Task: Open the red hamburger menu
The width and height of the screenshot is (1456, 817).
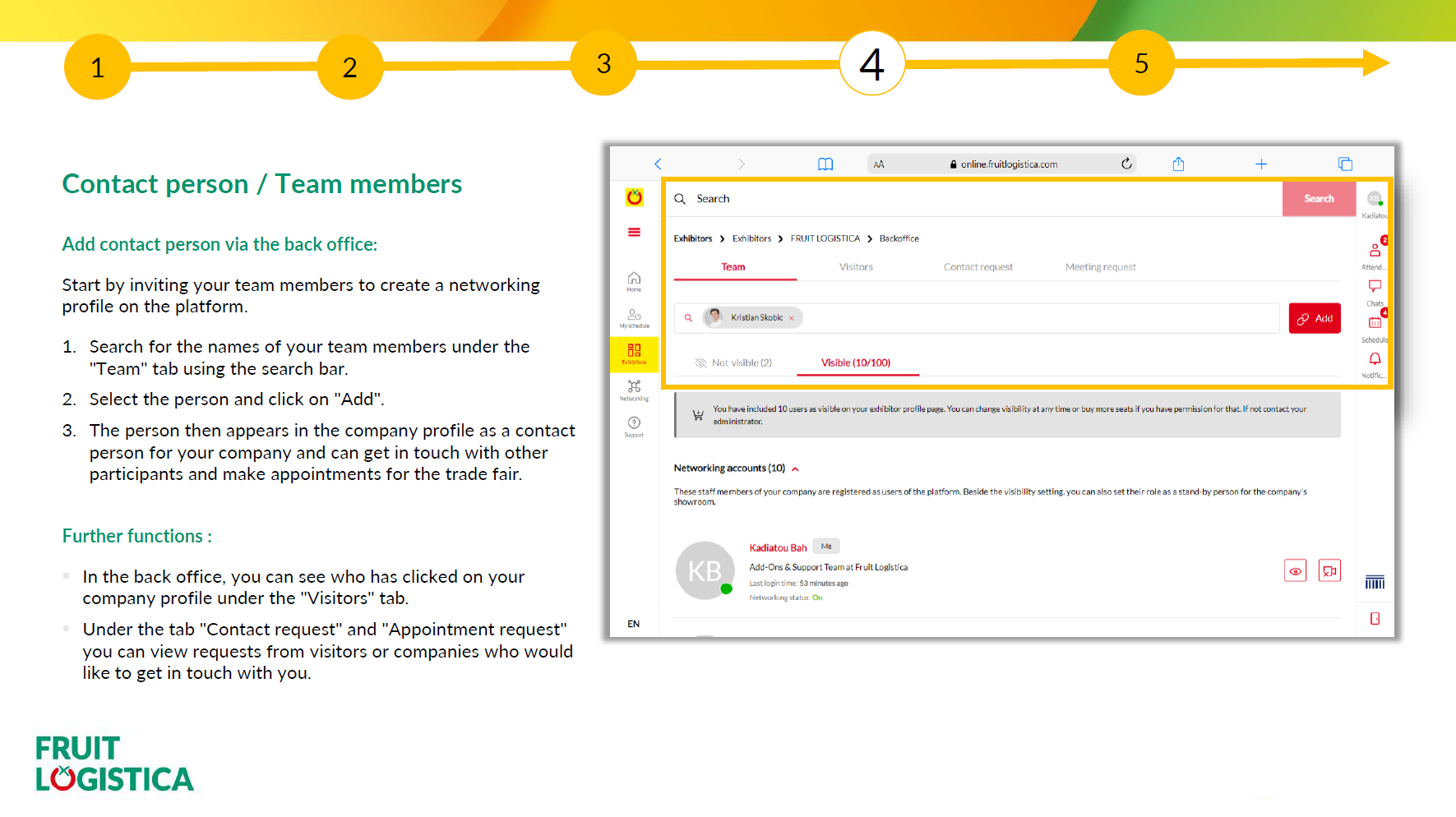Action: [x=634, y=232]
